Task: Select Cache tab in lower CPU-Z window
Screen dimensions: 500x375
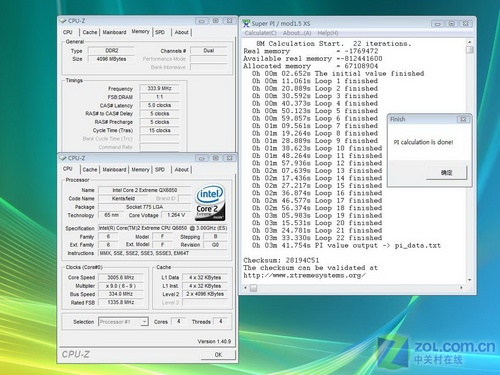Action: (x=90, y=170)
